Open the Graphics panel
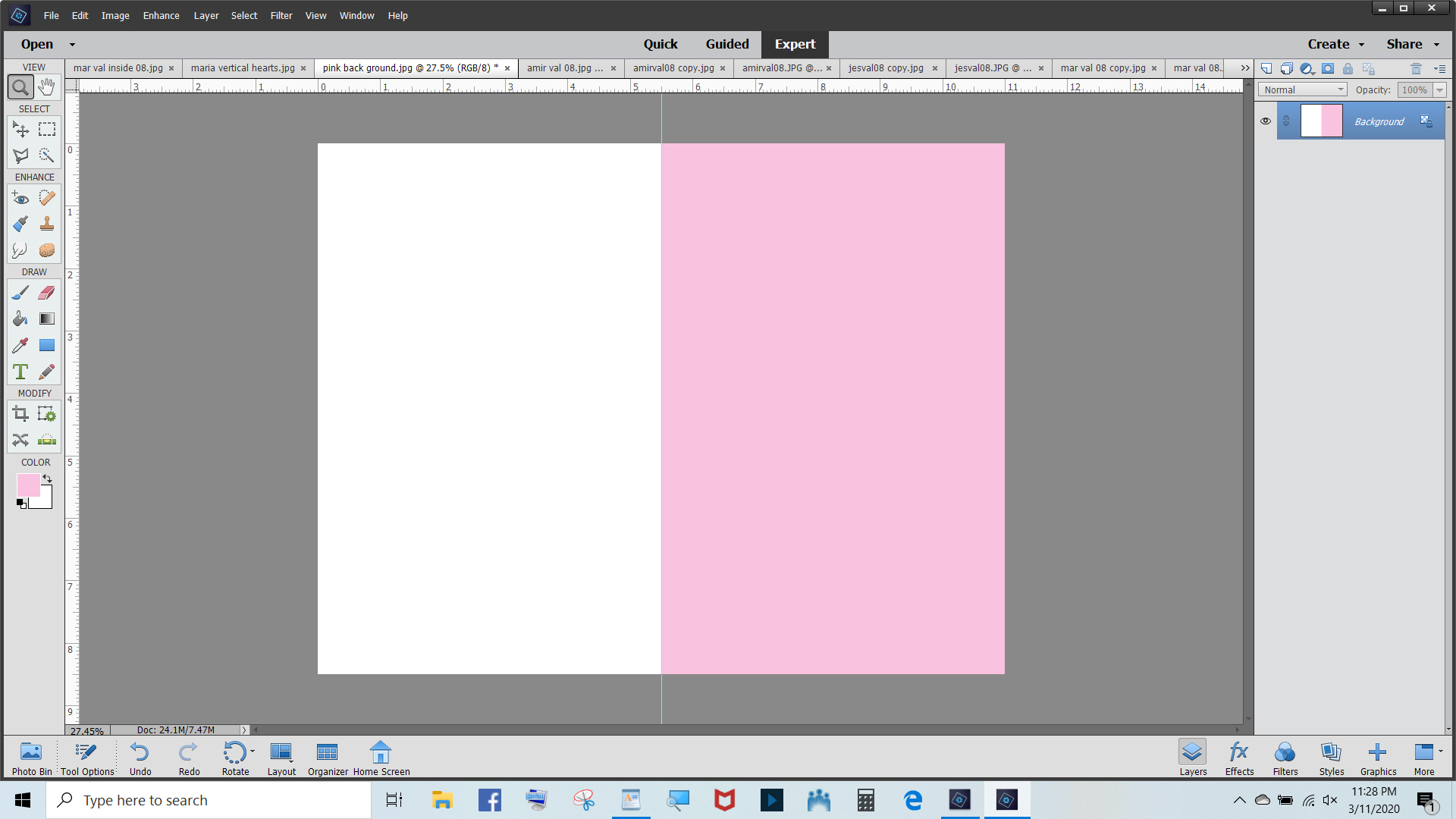Image resolution: width=1456 pixels, height=819 pixels. click(x=1378, y=757)
